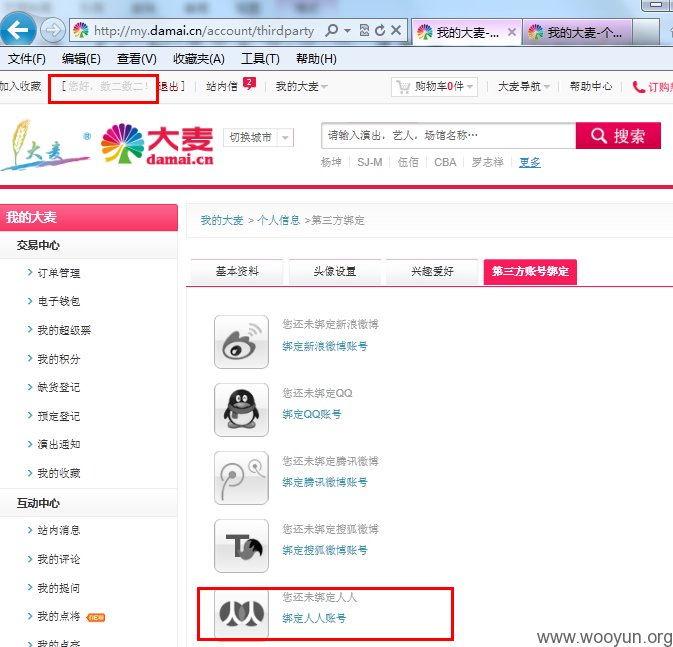This screenshot has width=673, height=647.
Task: Click the compatibility view icon in address bar
Action: click(364, 30)
